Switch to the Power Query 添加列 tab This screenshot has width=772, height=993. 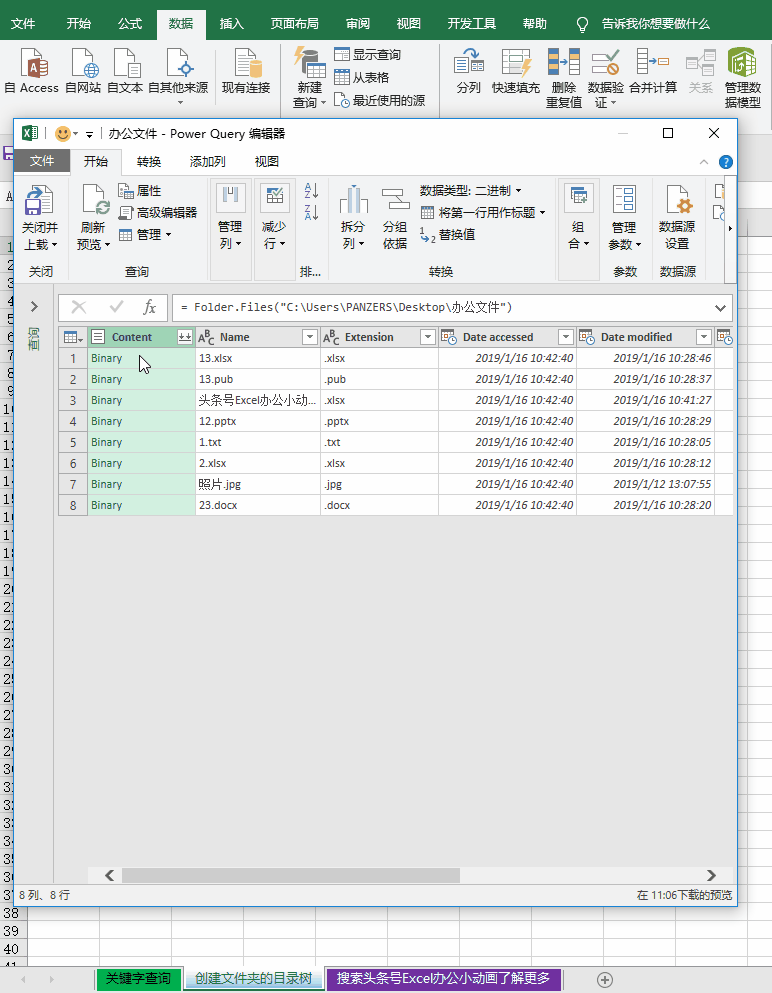point(207,161)
